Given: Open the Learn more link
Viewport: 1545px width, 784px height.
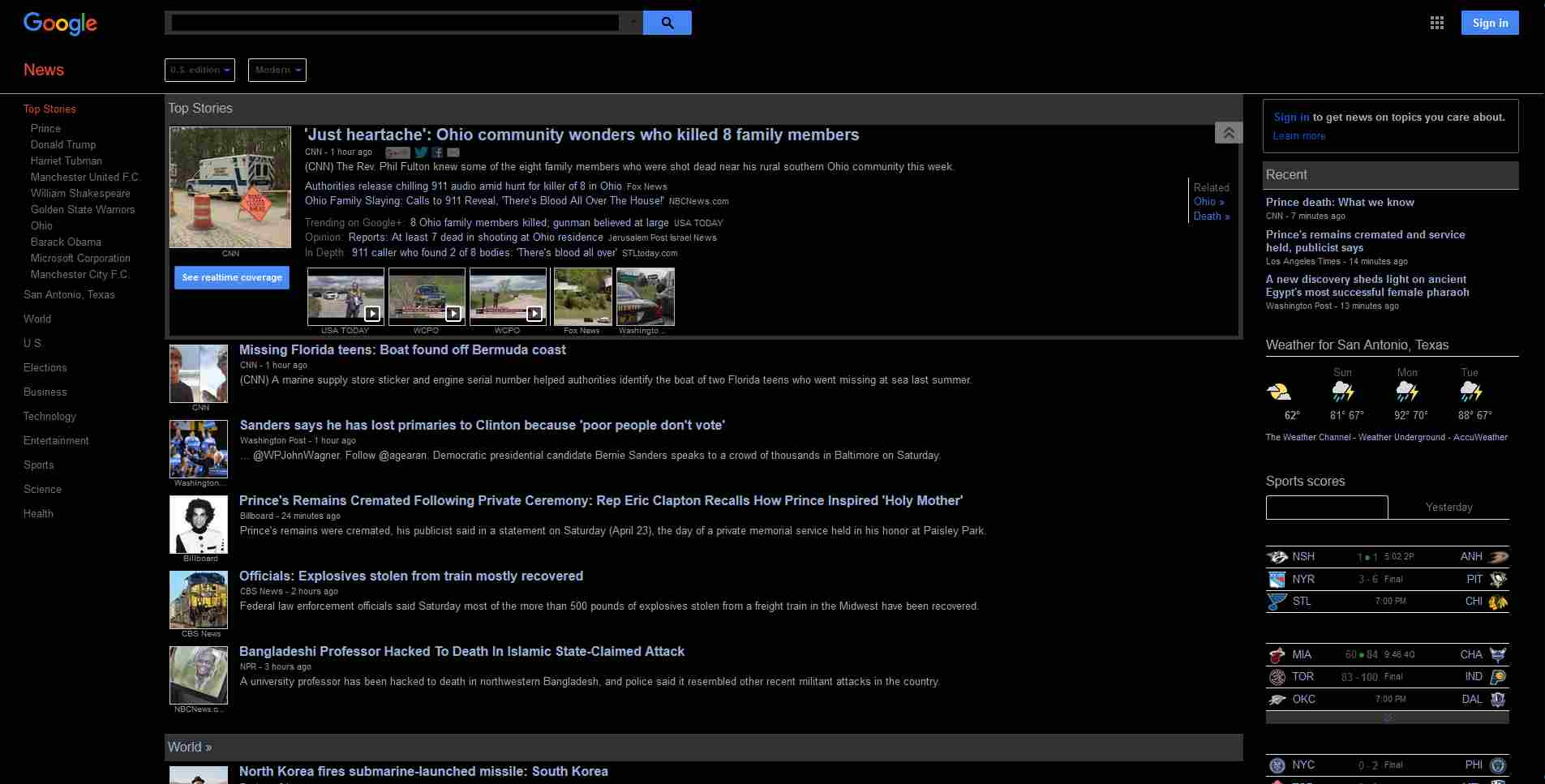Looking at the screenshot, I should pyautogui.click(x=1298, y=136).
